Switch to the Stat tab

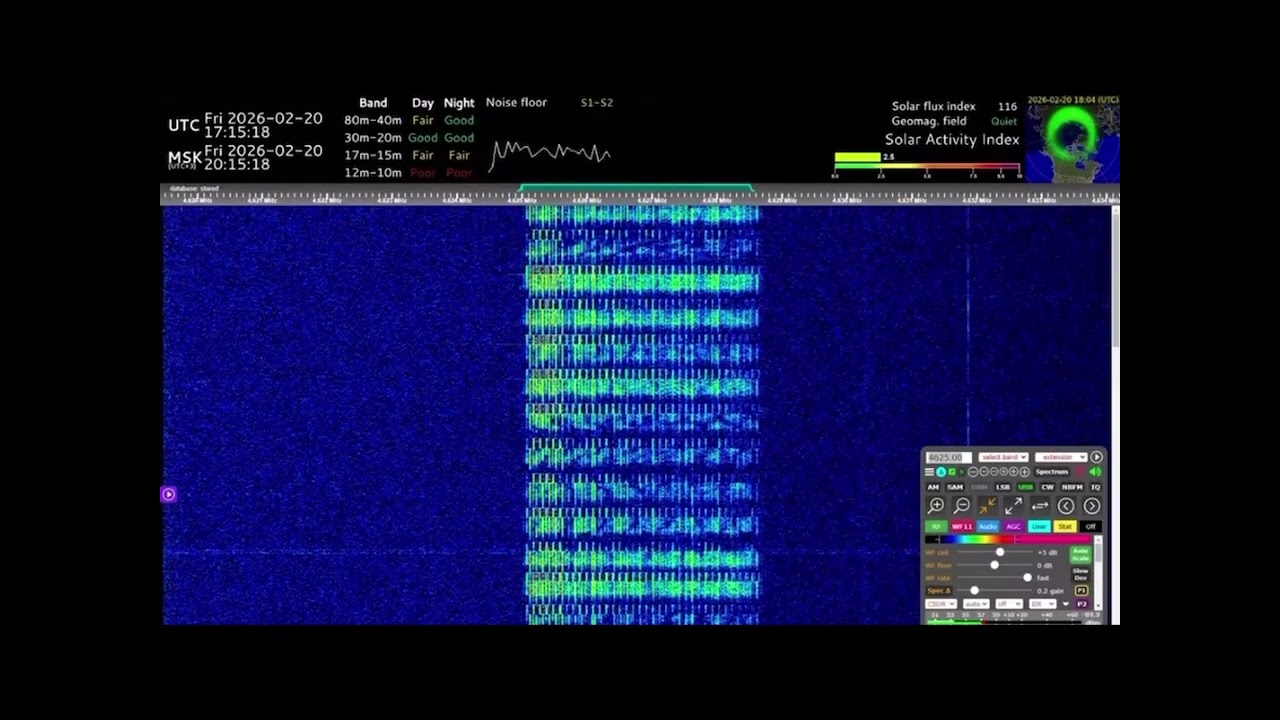[x=1065, y=526]
